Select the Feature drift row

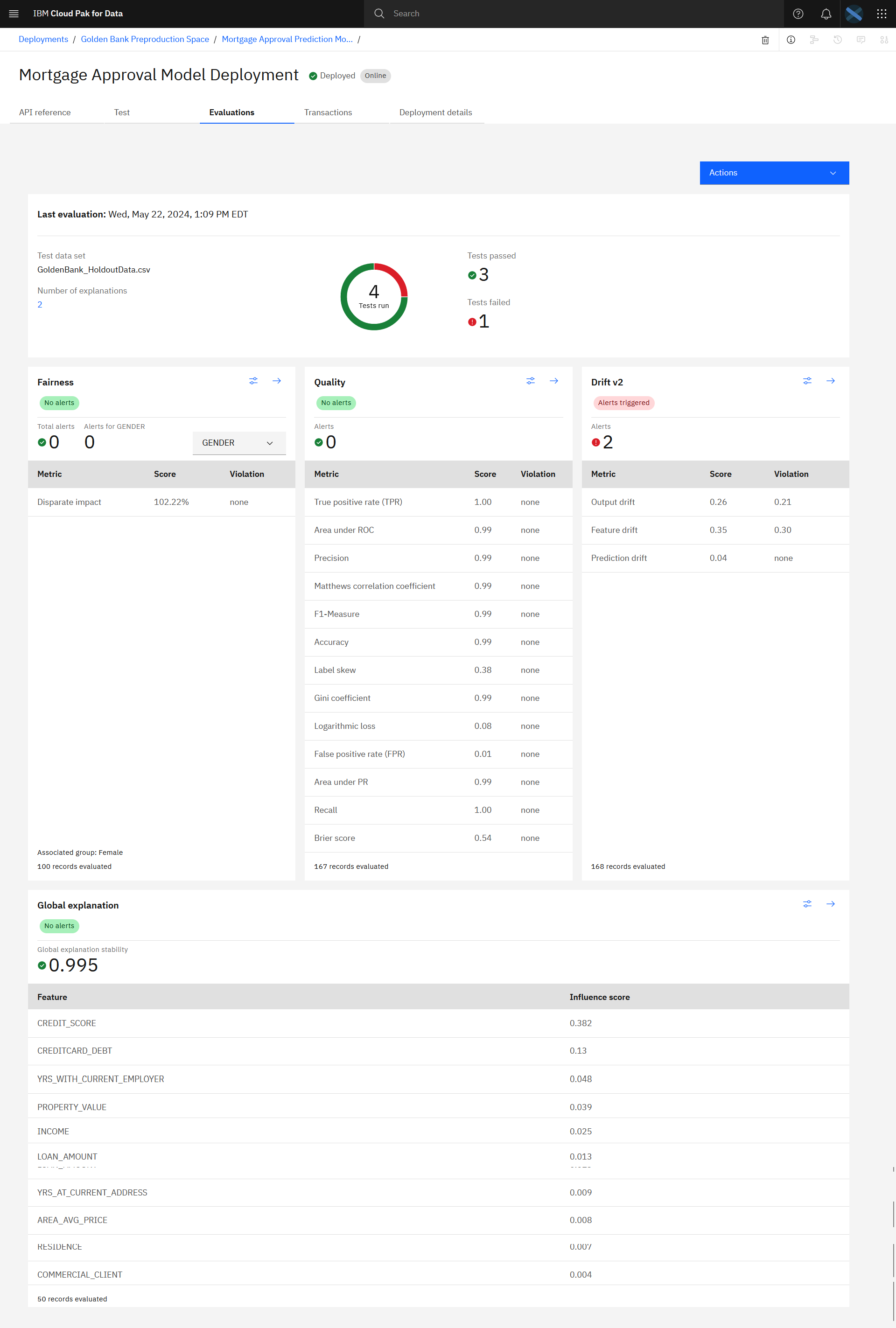coord(715,530)
